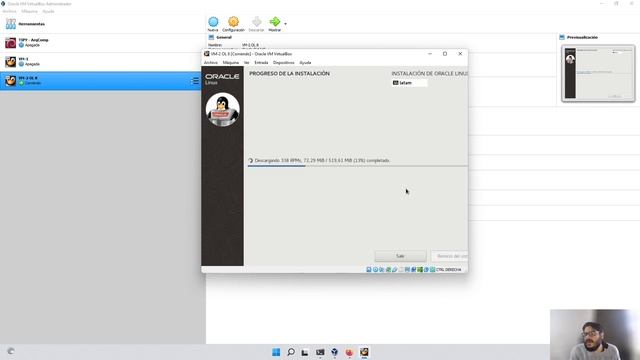Click the shared folders status bar icon

tap(401, 270)
